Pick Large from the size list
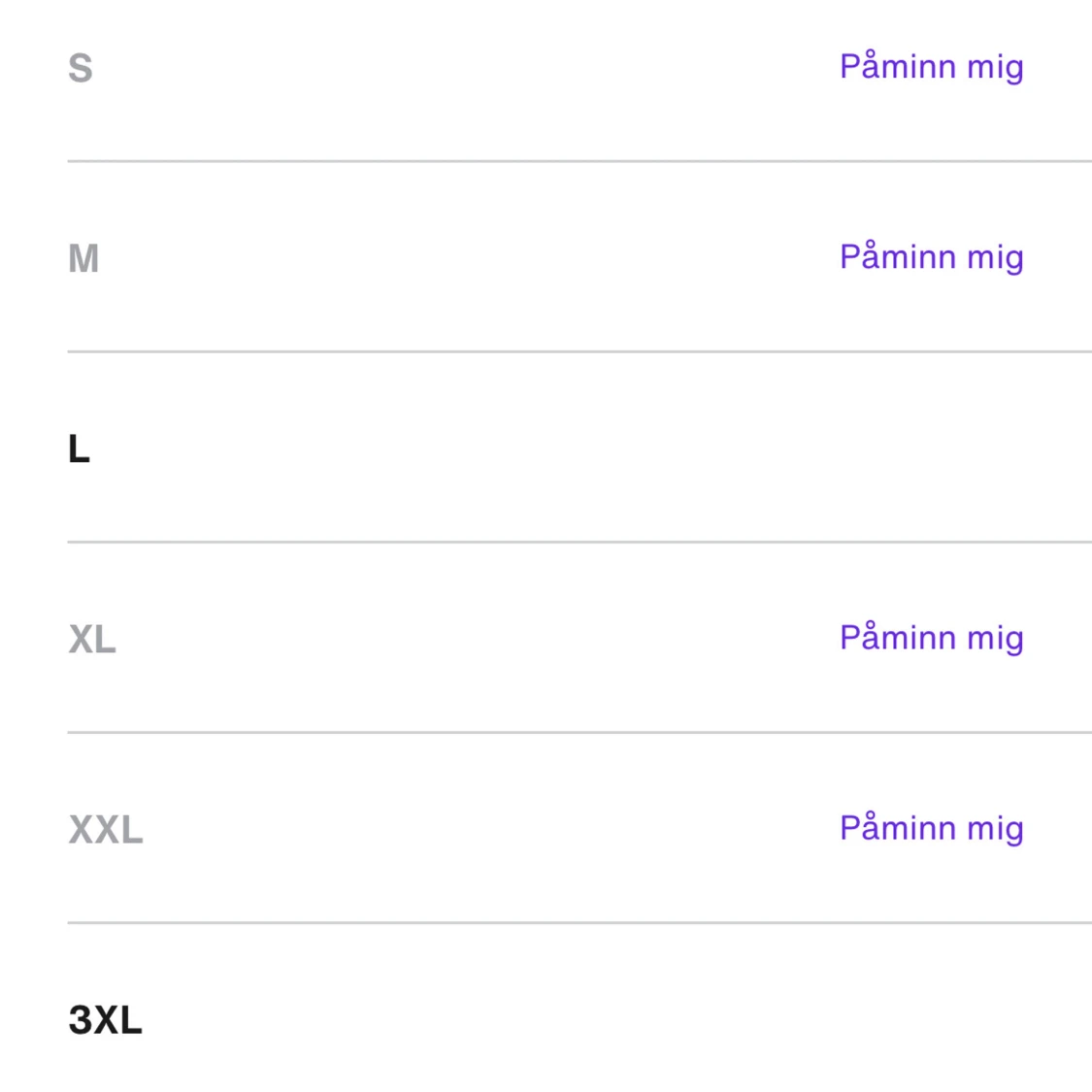 click(x=80, y=449)
